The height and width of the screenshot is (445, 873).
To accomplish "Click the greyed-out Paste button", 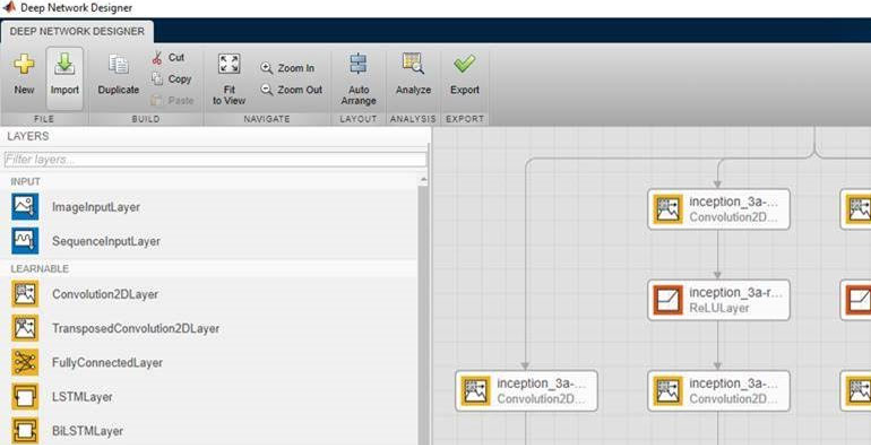I will pos(173,101).
